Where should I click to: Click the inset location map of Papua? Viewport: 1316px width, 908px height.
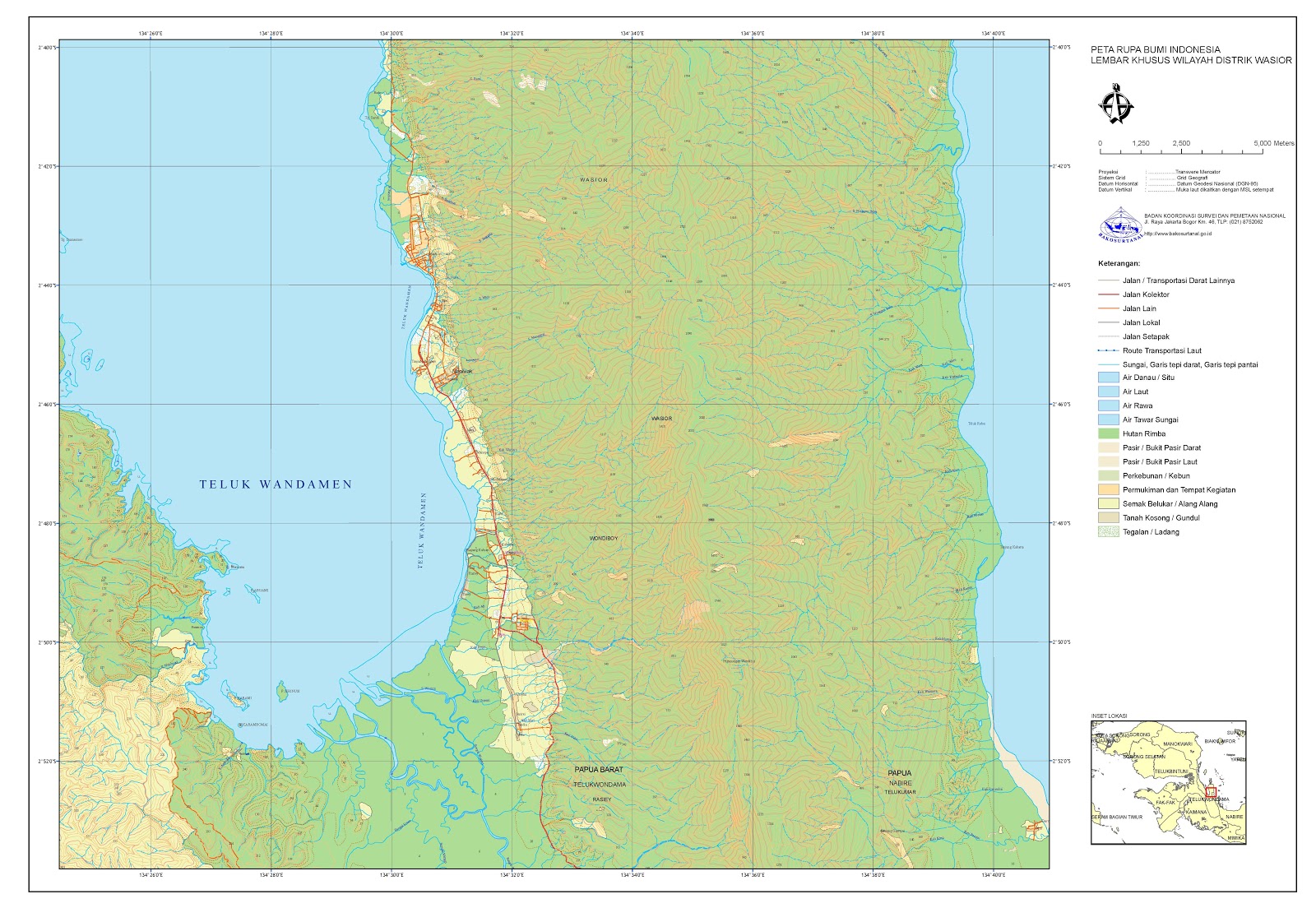[x=1169, y=782]
